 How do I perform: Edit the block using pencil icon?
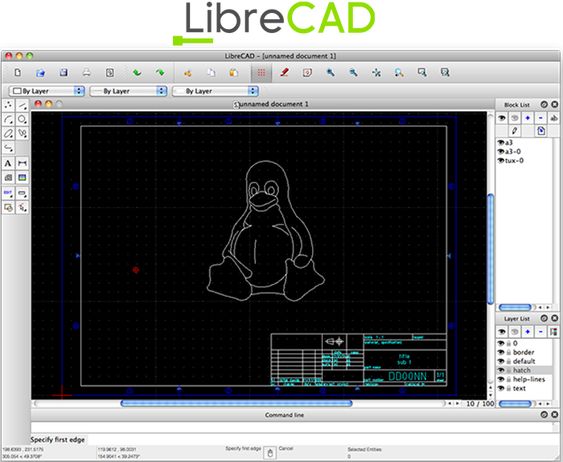[x=515, y=131]
